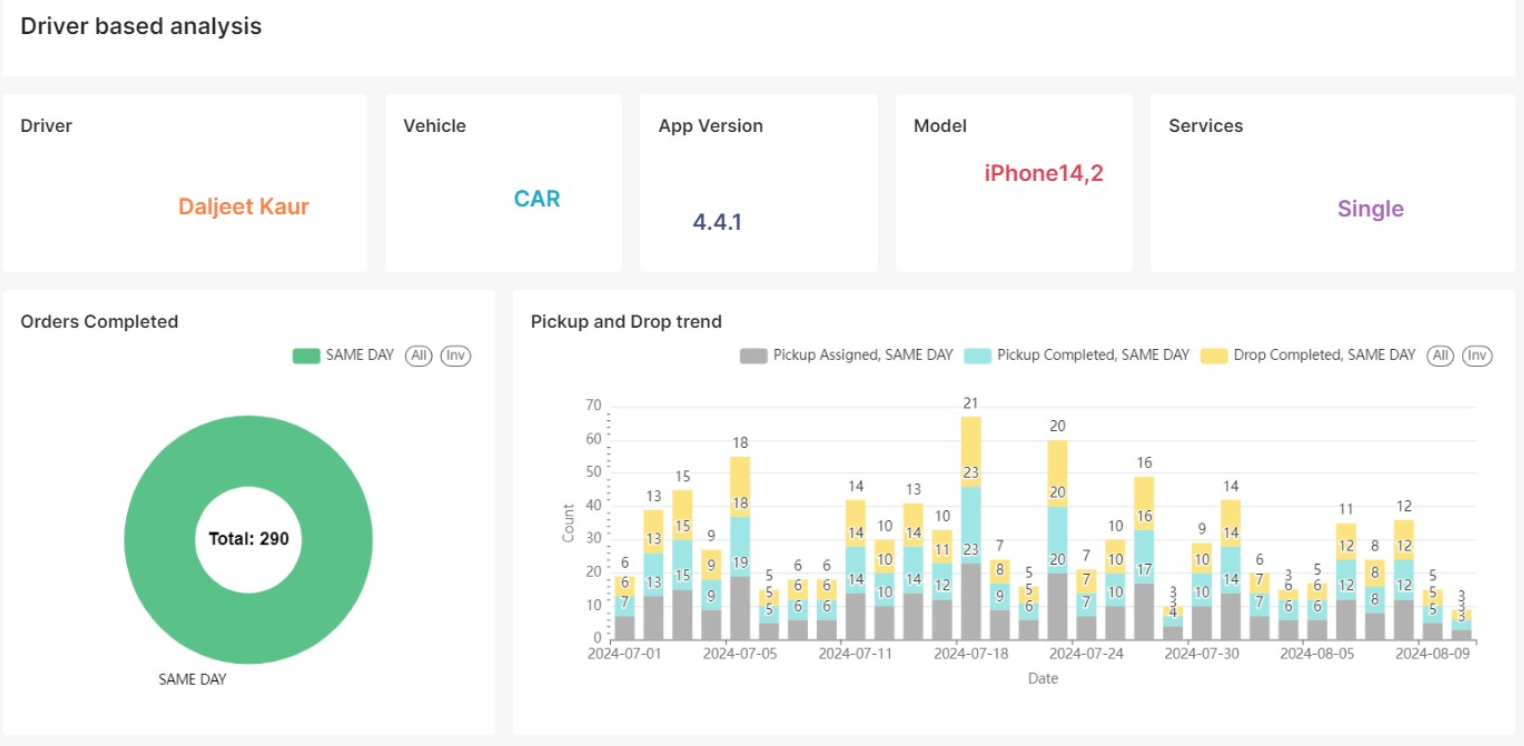The image size is (1524, 746).
Task: Click app version value 4.4.1
Action: coord(717,222)
